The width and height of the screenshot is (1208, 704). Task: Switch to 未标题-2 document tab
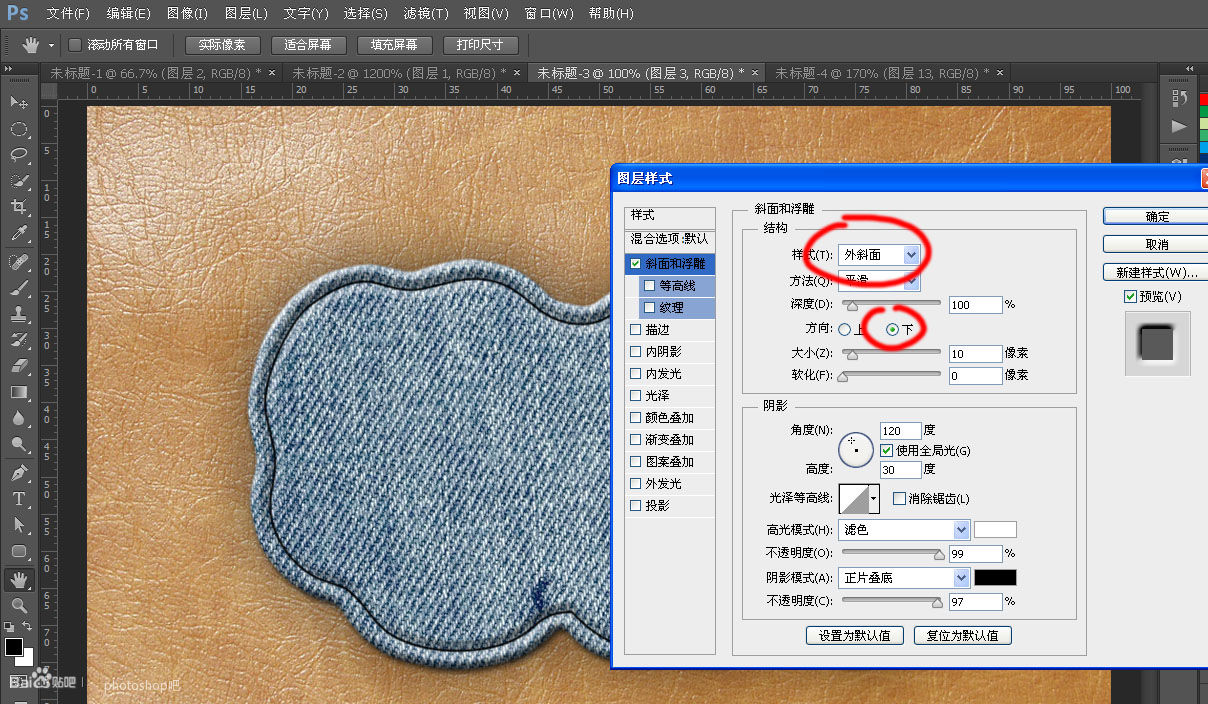398,73
